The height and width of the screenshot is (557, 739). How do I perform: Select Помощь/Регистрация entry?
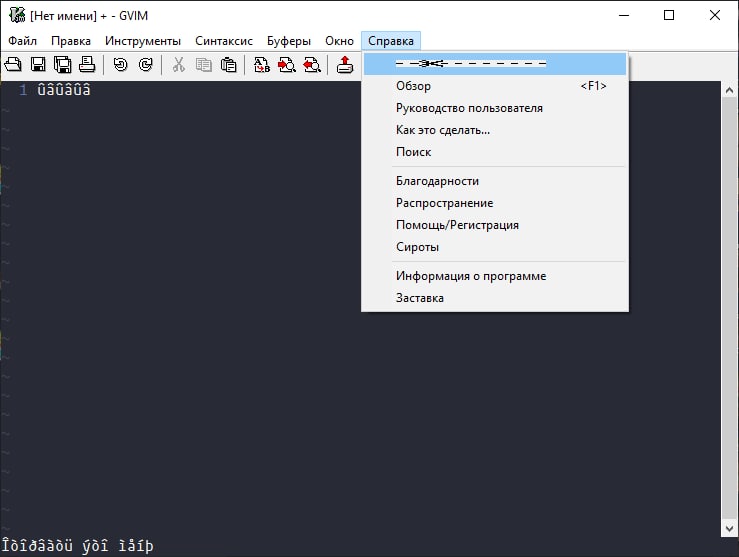tap(495, 225)
